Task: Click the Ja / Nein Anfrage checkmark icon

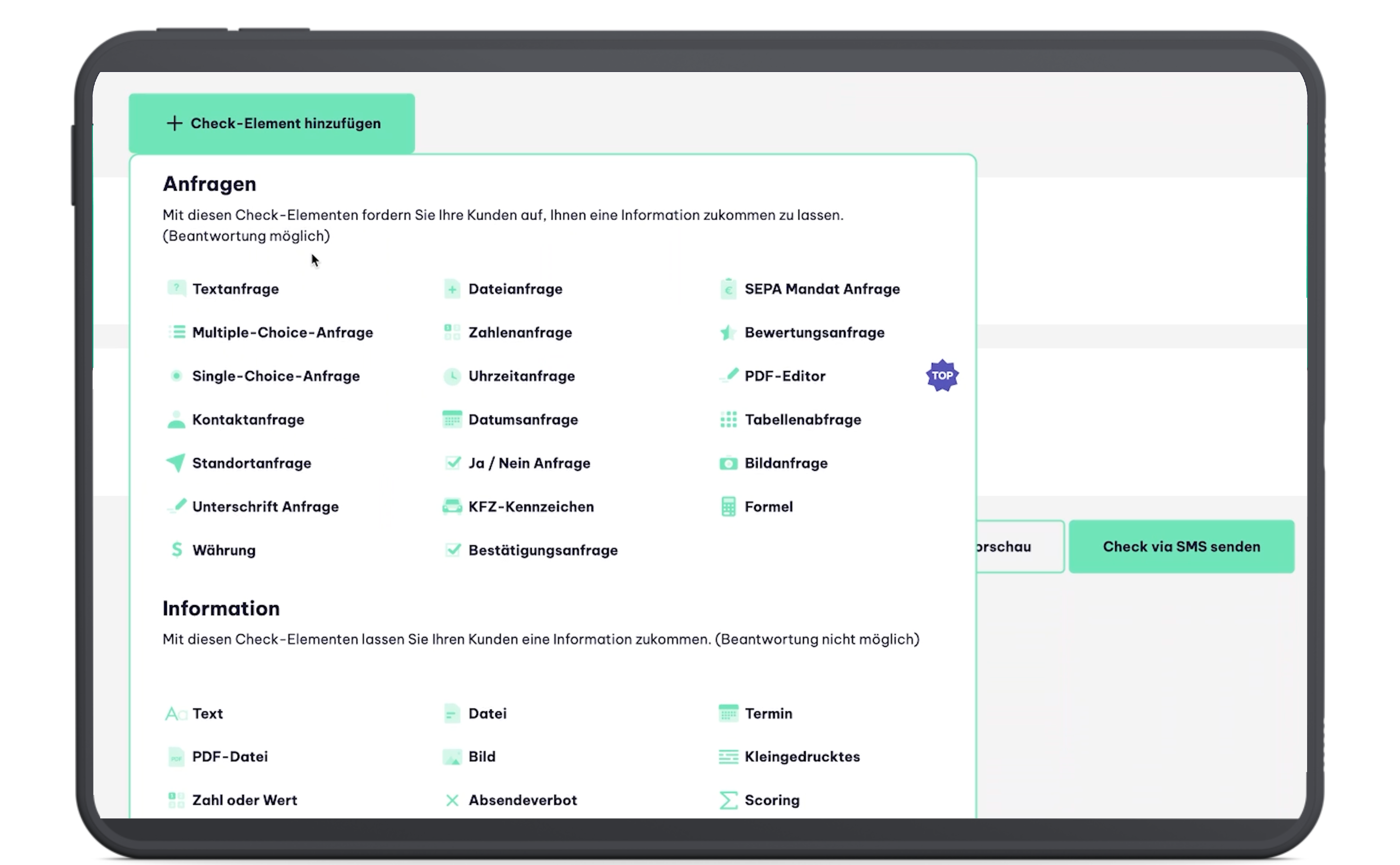Action: point(452,462)
